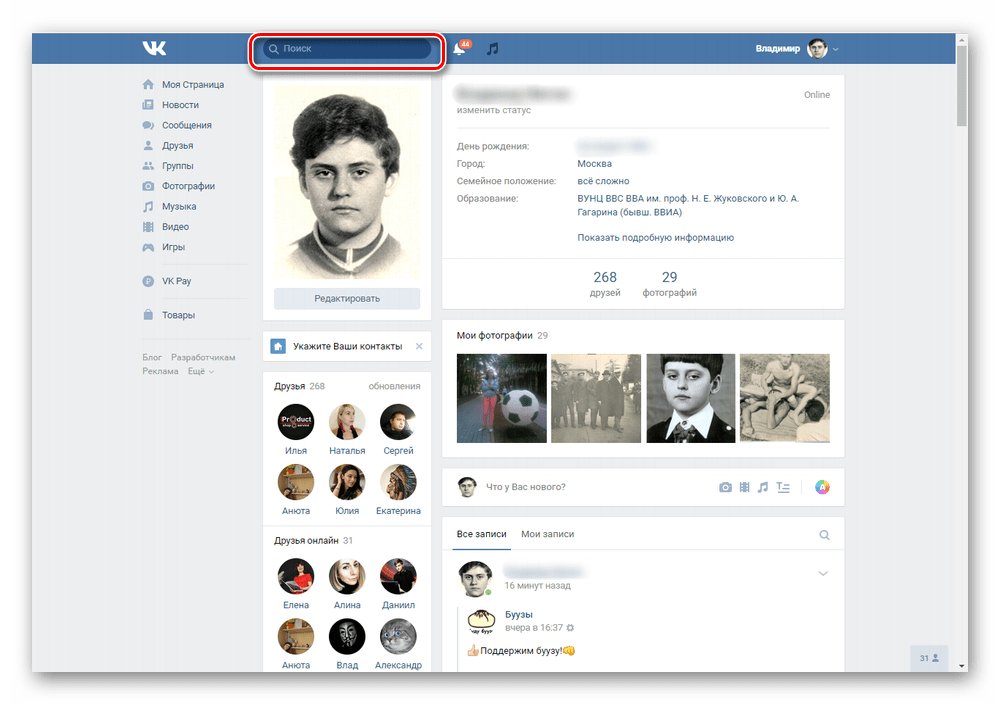This screenshot has height=704, width=1000.
Task: Expand the 'Ещё' footer menu
Action: pyautogui.click(x=200, y=371)
